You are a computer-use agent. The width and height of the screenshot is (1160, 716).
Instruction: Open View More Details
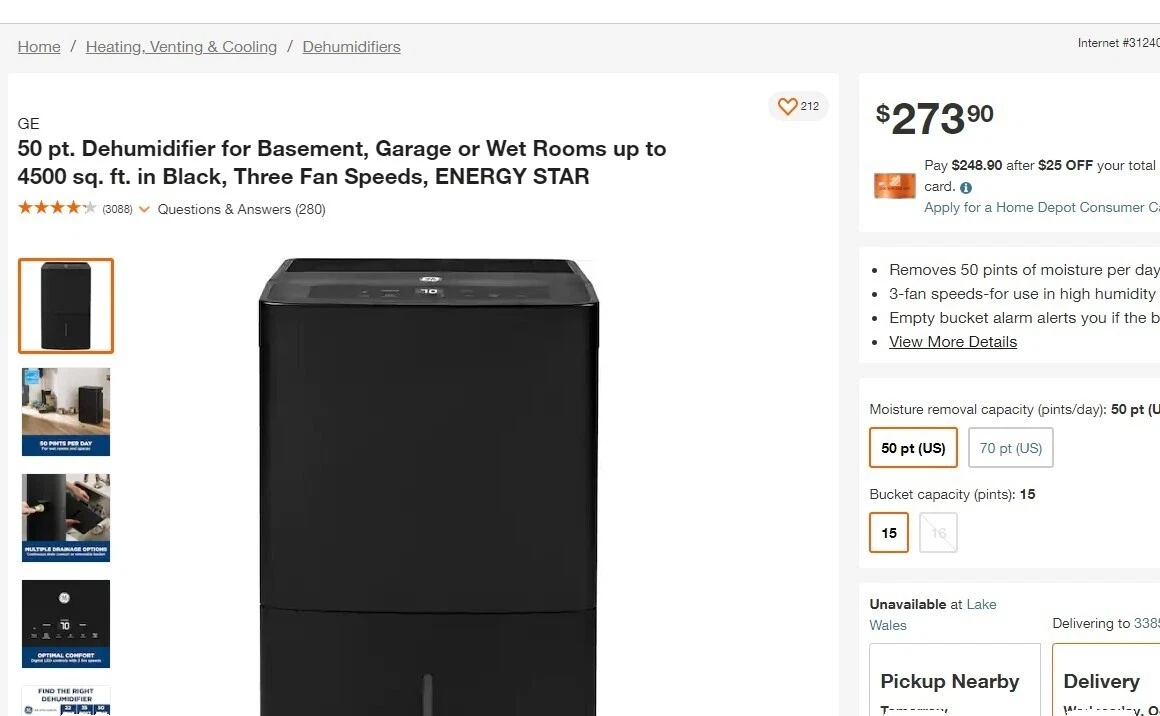(x=952, y=341)
